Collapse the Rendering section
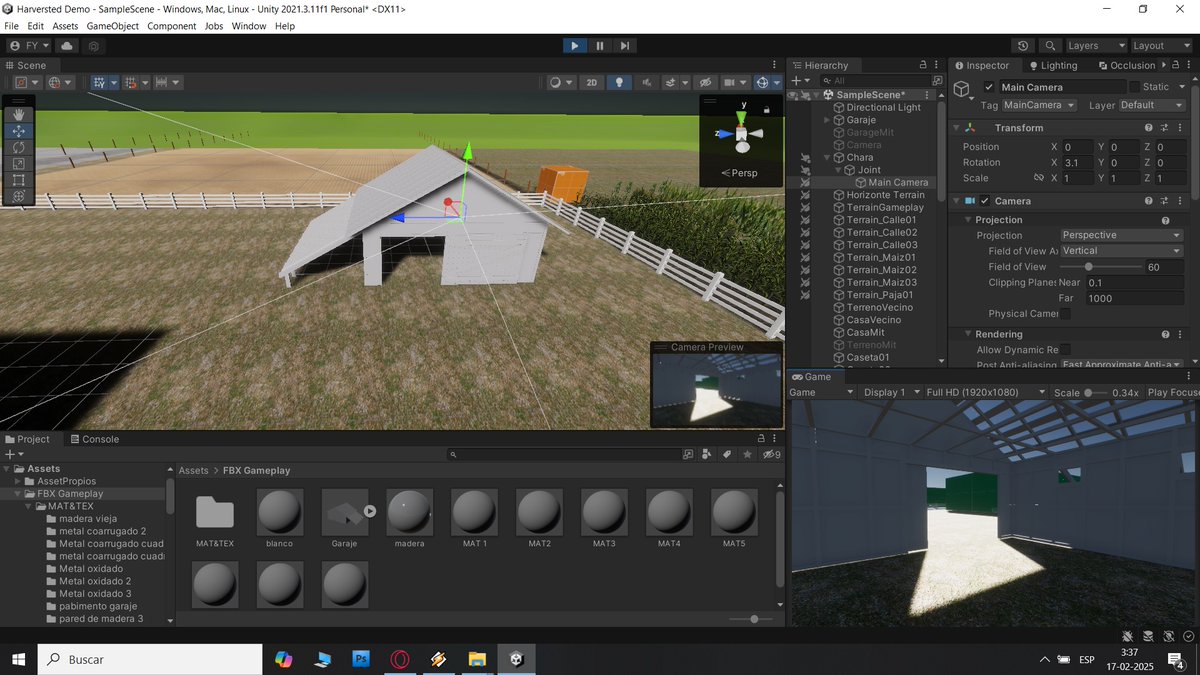The height and width of the screenshot is (675, 1200). tap(969, 334)
